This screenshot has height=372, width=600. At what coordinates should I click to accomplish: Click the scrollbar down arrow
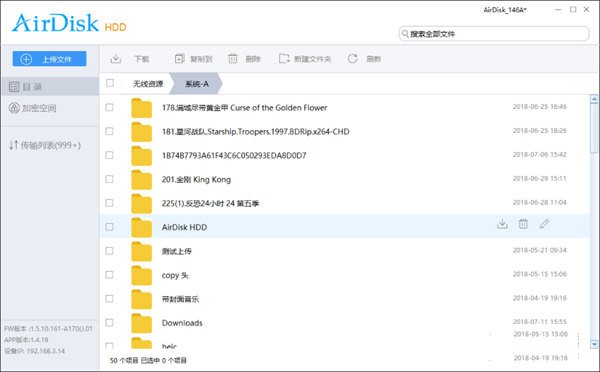pyautogui.click(x=594, y=344)
